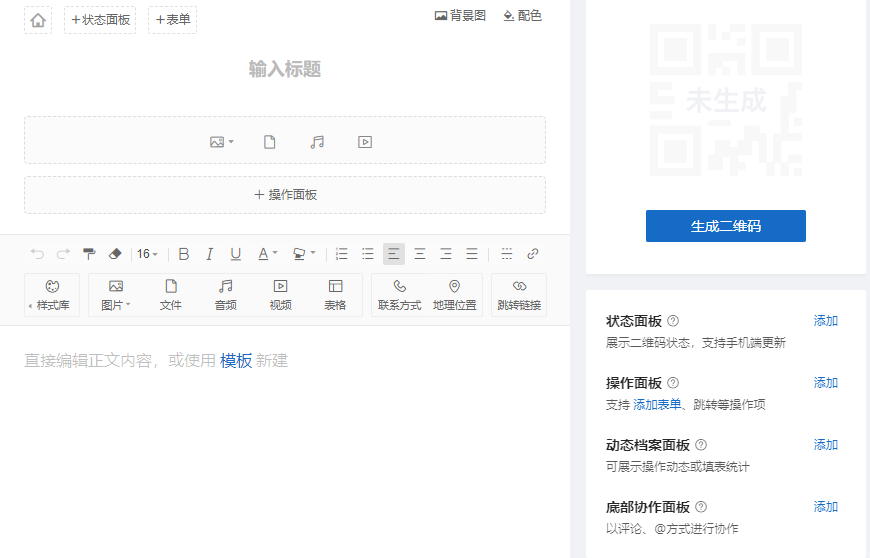The width and height of the screenshot is (870, 558).
Task: Click the eraser clear-format icon
Action: [x=114, y=254]
